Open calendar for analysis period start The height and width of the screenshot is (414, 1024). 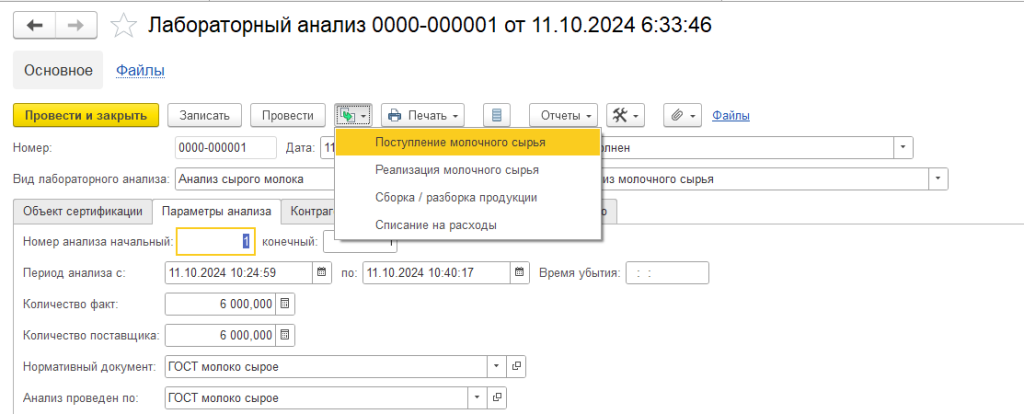tap(321, 272)
